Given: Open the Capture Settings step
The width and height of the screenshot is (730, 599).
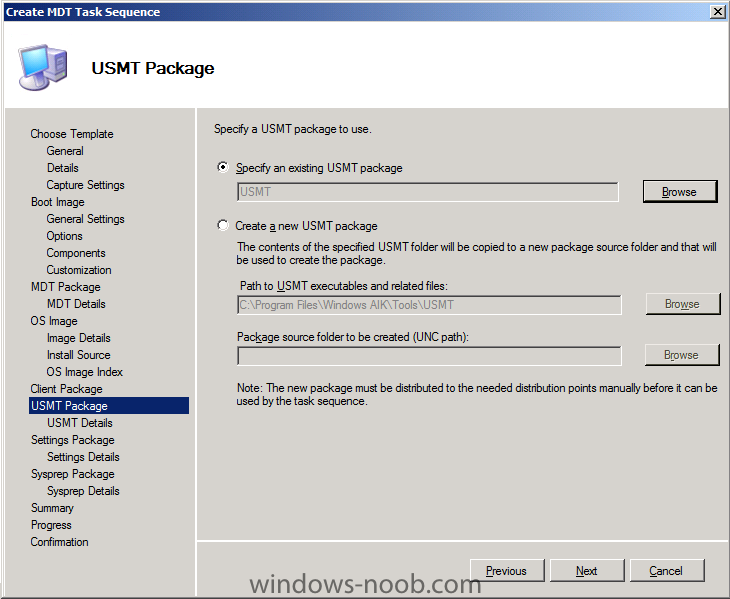Looking at the screenshot, I should (x=85, y=185).
